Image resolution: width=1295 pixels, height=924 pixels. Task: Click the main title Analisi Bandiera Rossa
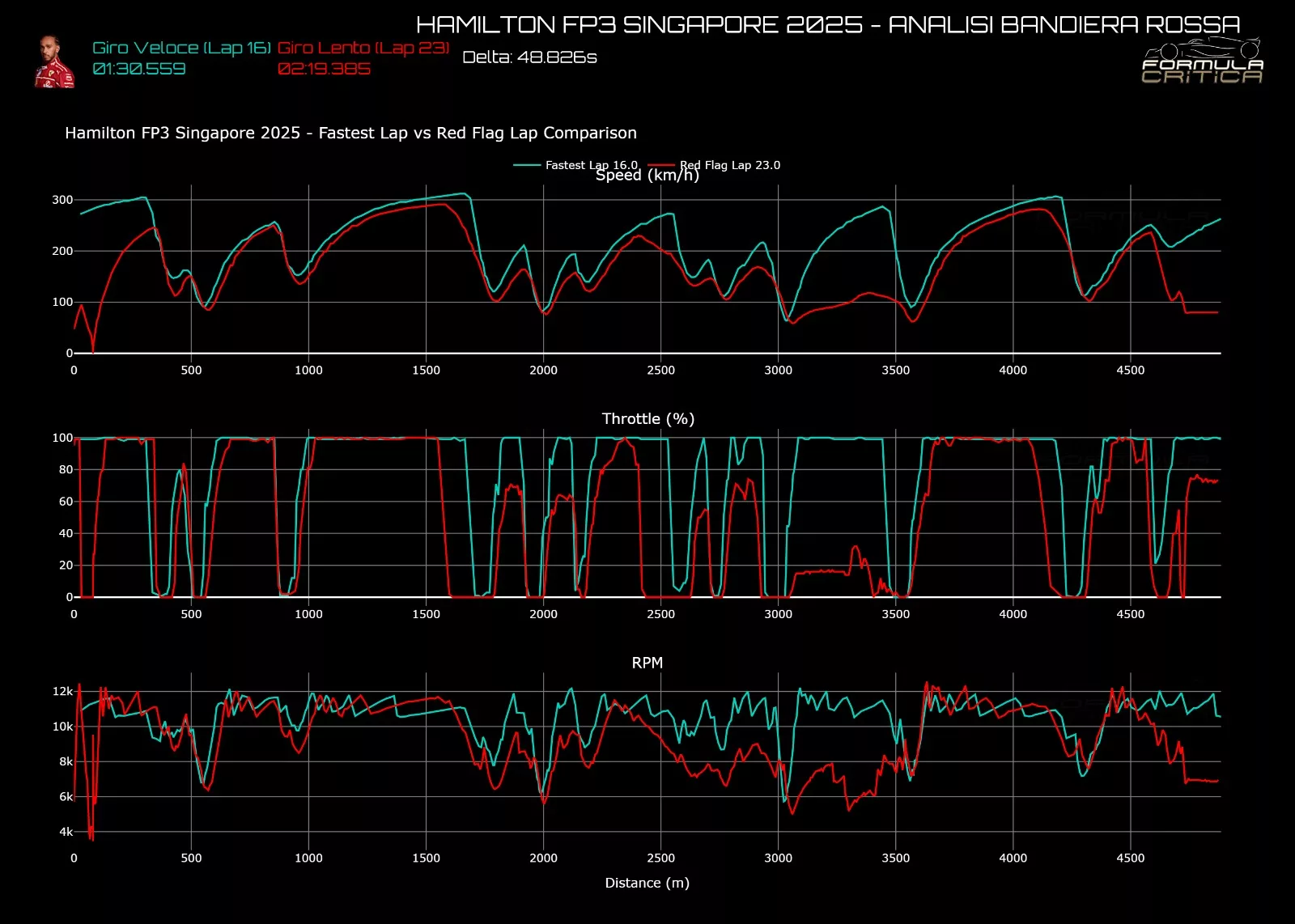(x=827, y=25)
